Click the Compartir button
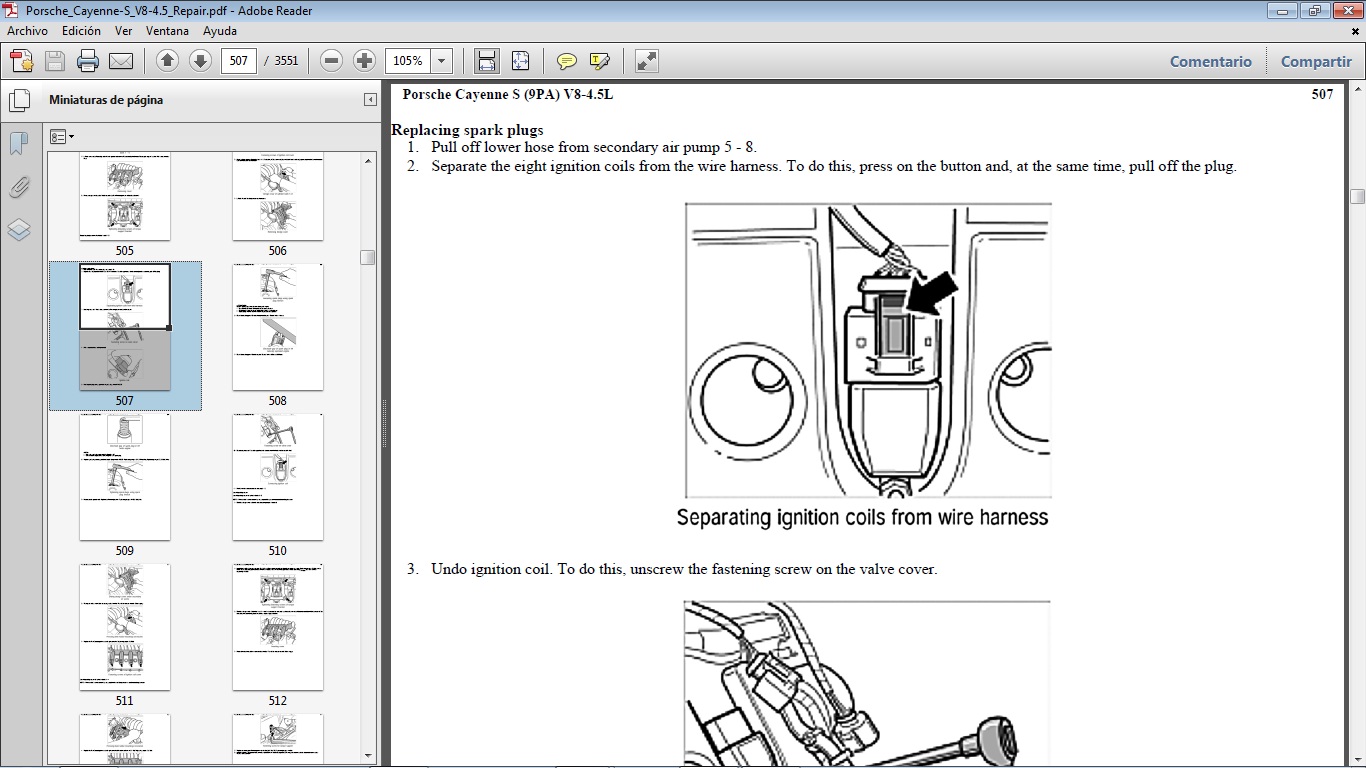Viewport: 1366px width, 768px height. tap(1315, 61)
